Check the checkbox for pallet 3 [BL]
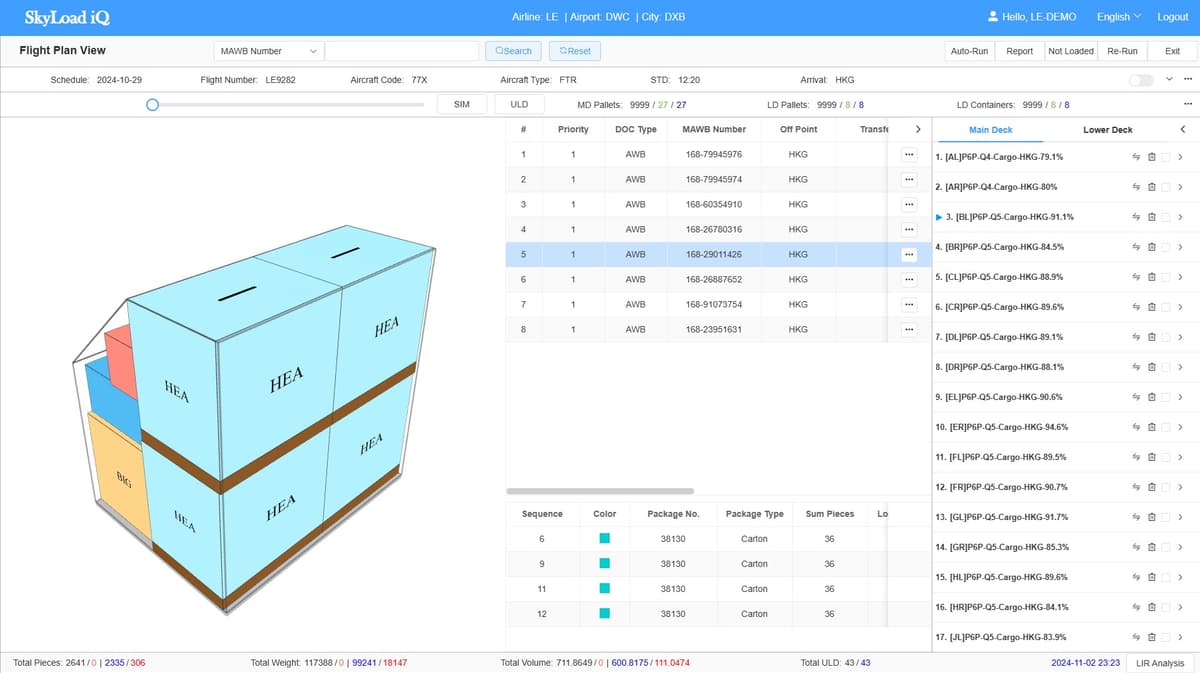 click(1166, 217)
